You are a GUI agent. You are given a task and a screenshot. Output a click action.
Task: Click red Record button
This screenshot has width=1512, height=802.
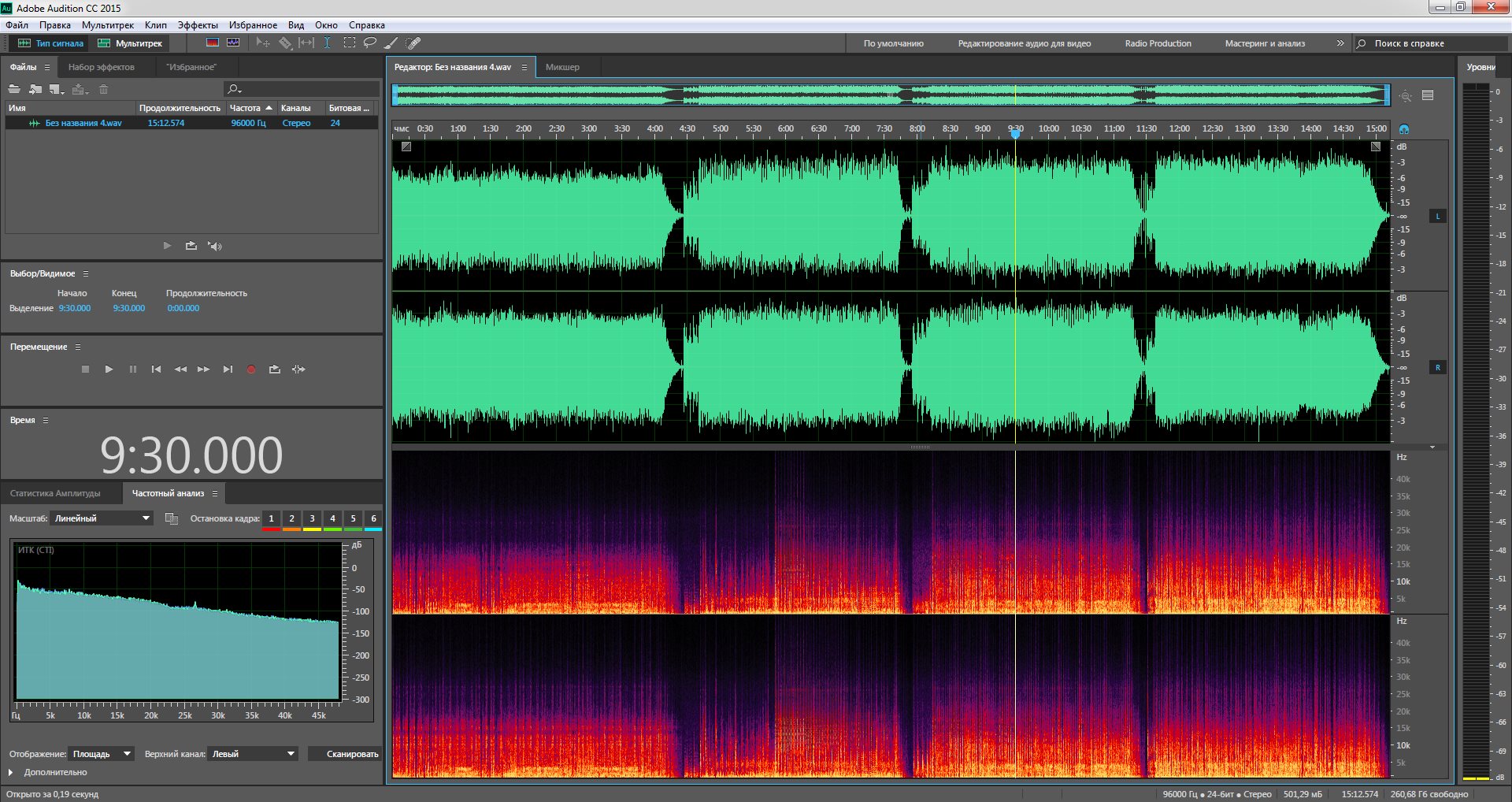pos(251,369)
